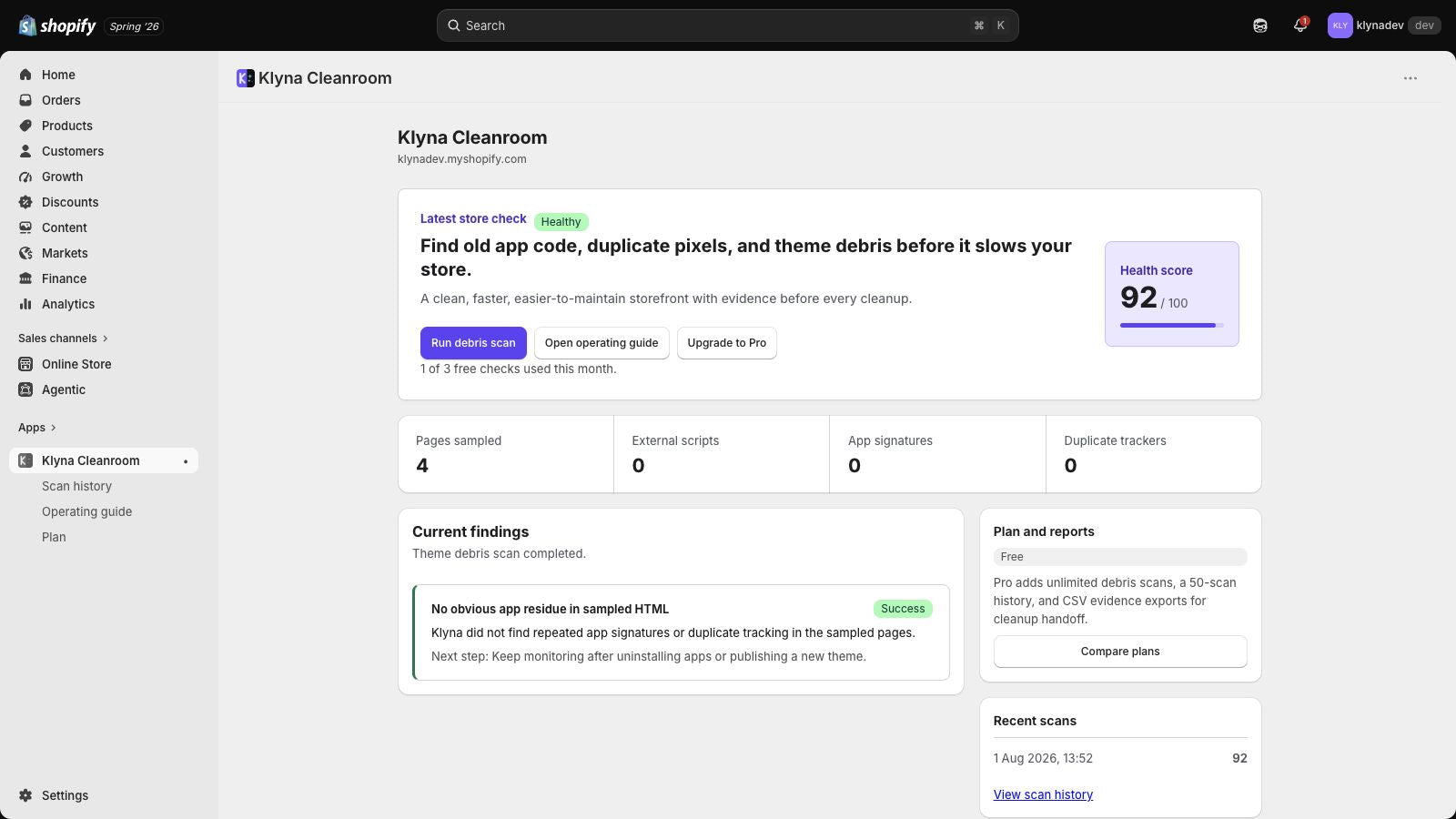Click the Free plan badge
The image size is (1456, 819).
click(x=1120, y=557)
